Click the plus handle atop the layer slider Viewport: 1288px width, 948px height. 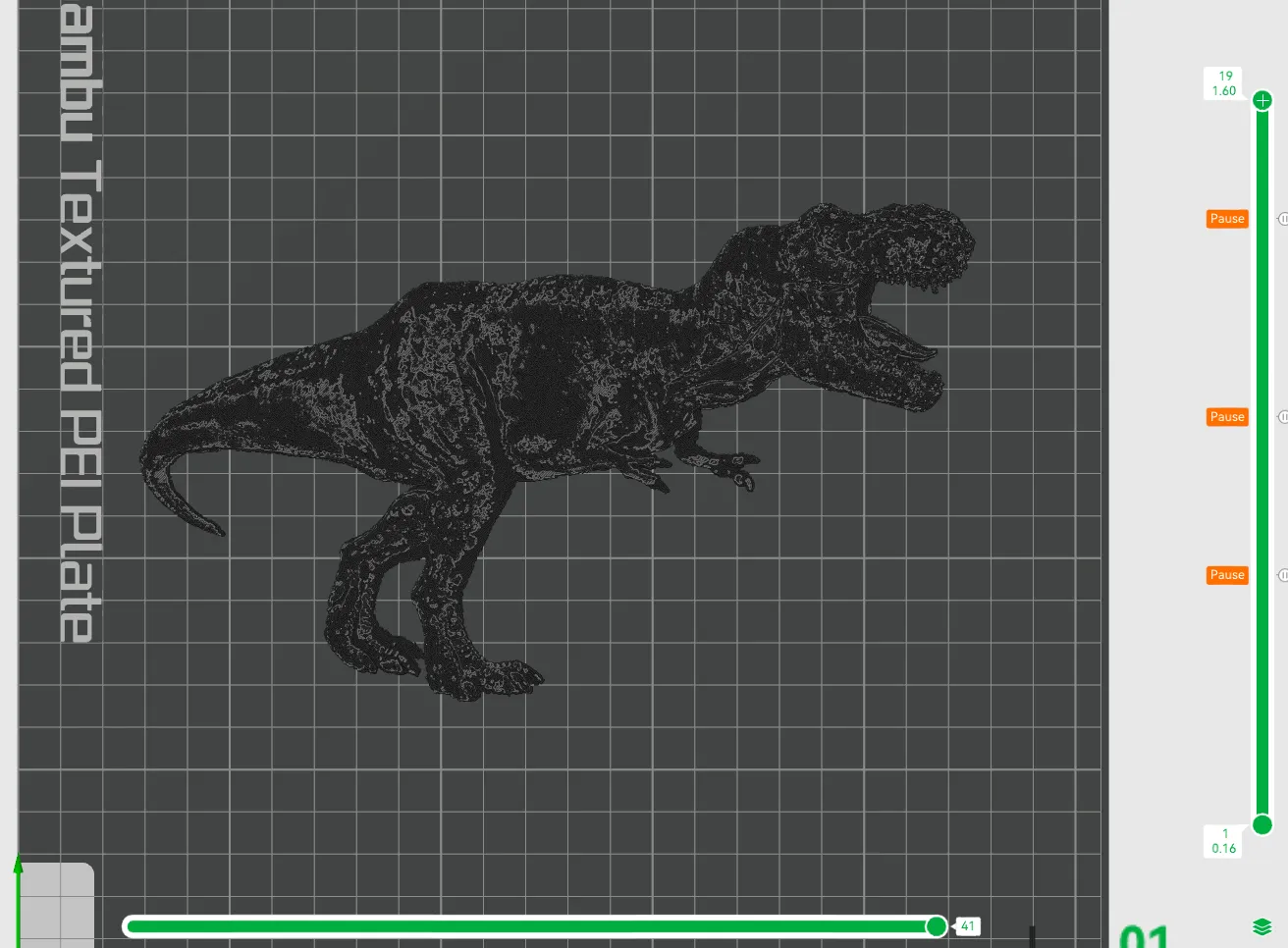[x=1262, y=100]
